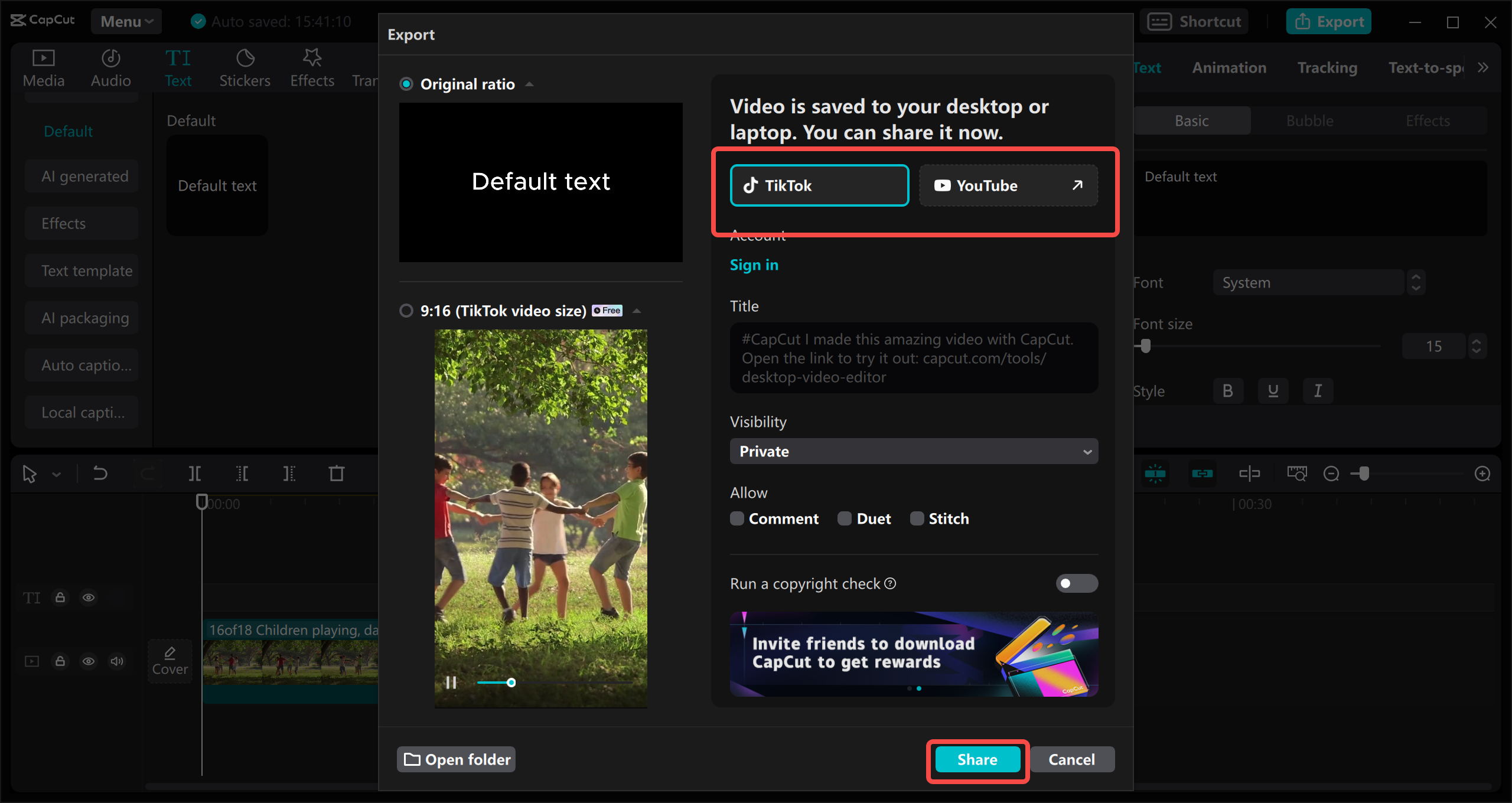Collapse Original ratio section arrow
Screen dimensions: 1512x803
point(530,84)
